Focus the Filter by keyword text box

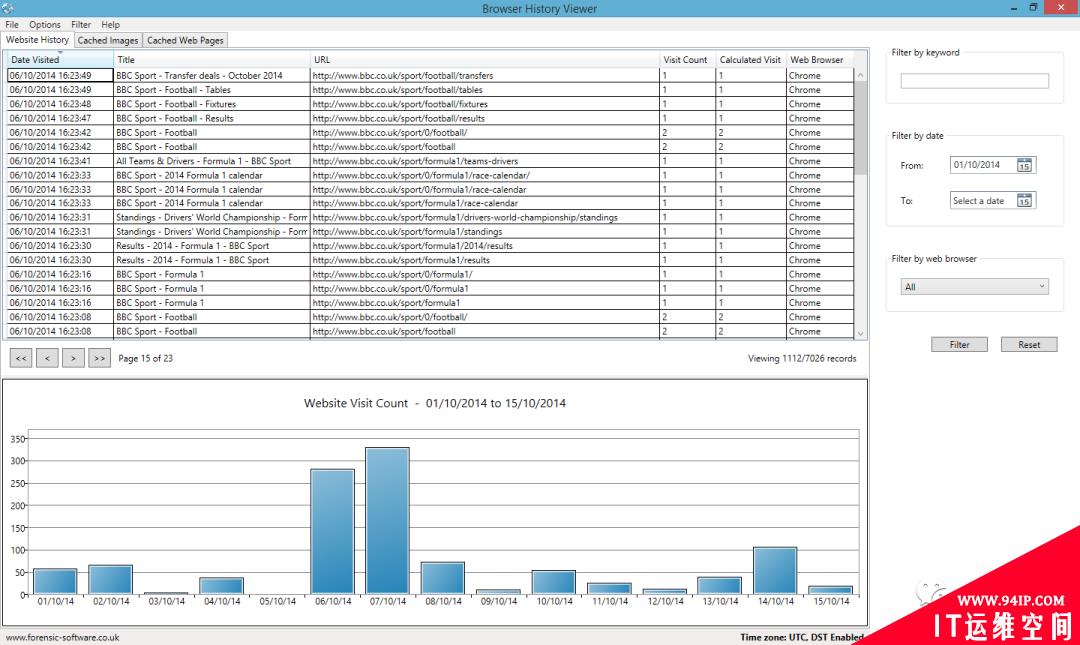click(975, 81)
